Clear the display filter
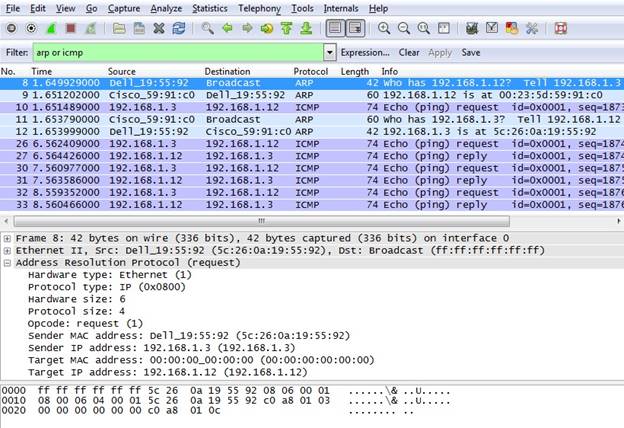This screenshot has width=624, height=428. pos(409,53)
